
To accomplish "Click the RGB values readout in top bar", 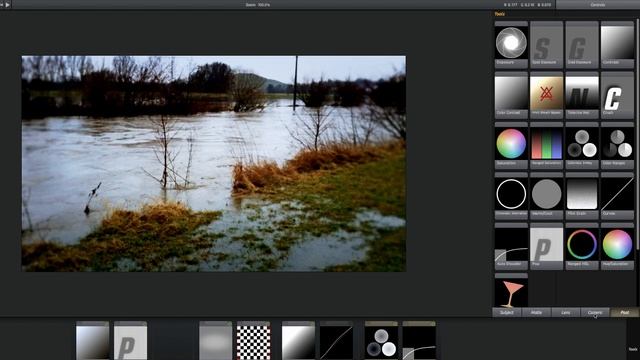I will [x=527, y=5].
